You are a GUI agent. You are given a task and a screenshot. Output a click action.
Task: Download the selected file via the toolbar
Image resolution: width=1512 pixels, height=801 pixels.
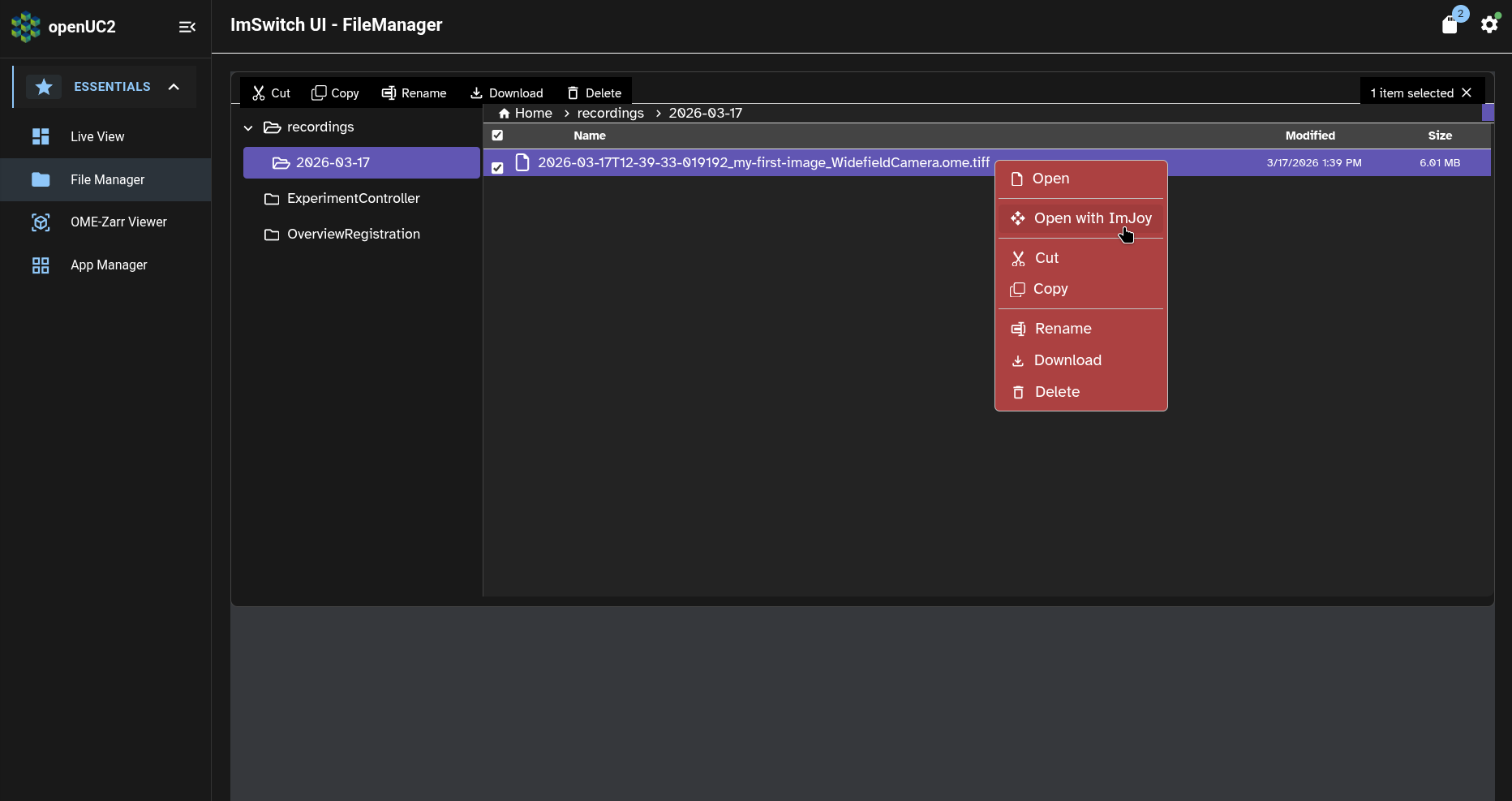click(x=507, y=93)
